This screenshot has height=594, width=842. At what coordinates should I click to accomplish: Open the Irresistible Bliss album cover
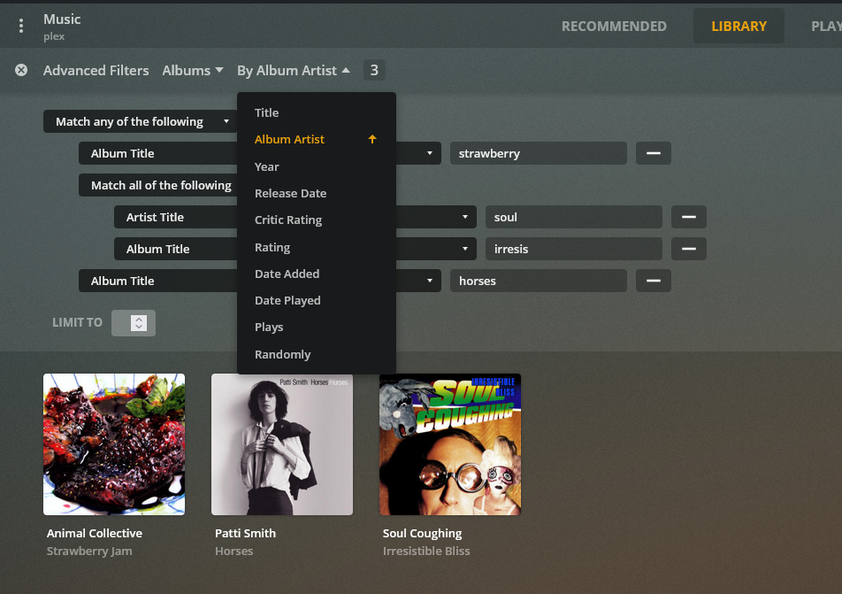click(x=450, y=444)
